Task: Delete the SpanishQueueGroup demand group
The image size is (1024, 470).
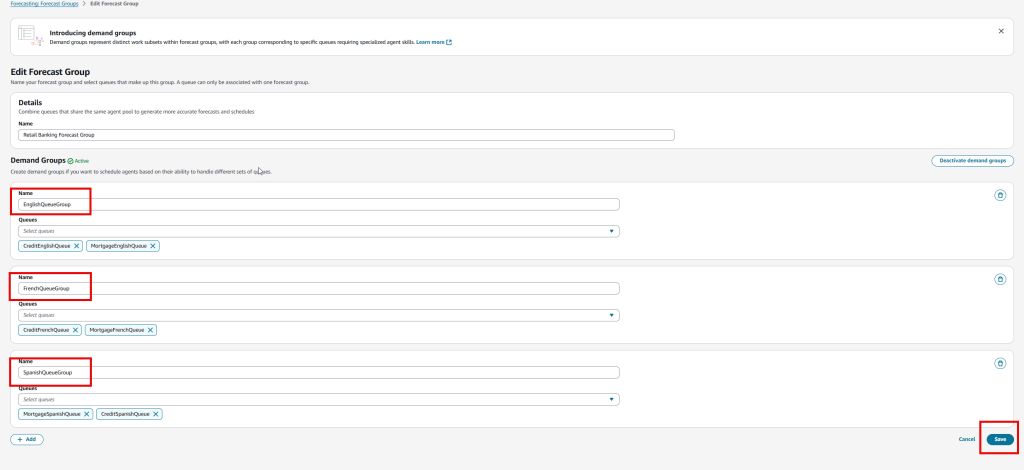Action: tap(1000, 364)
